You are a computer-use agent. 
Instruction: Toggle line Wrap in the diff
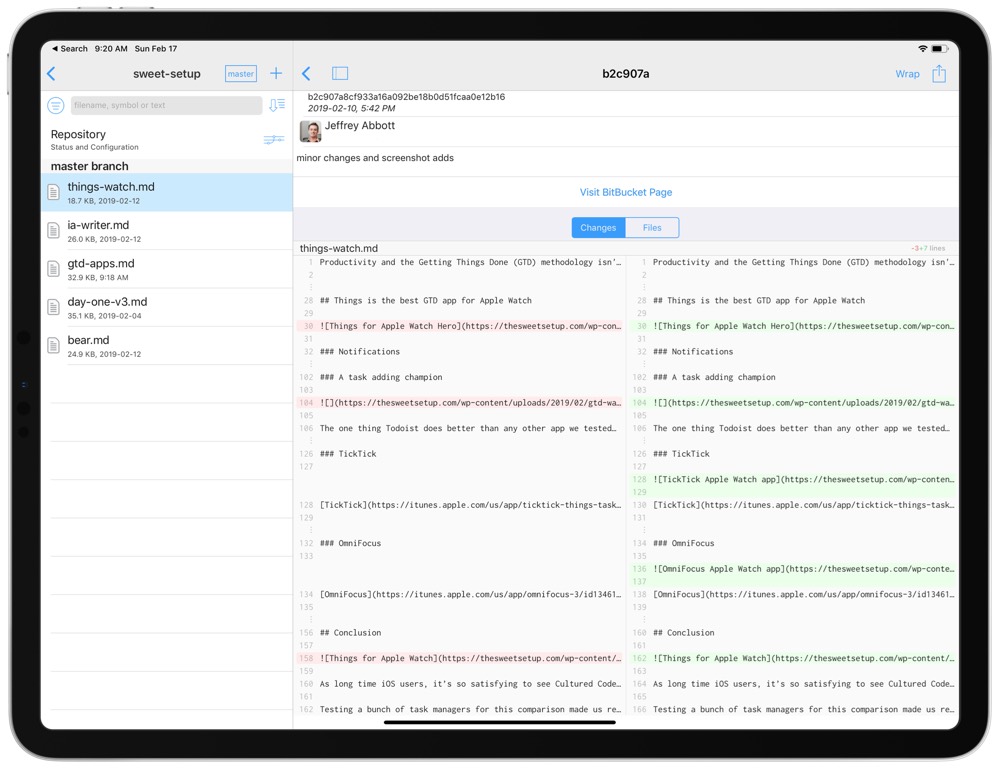(907, 74)
